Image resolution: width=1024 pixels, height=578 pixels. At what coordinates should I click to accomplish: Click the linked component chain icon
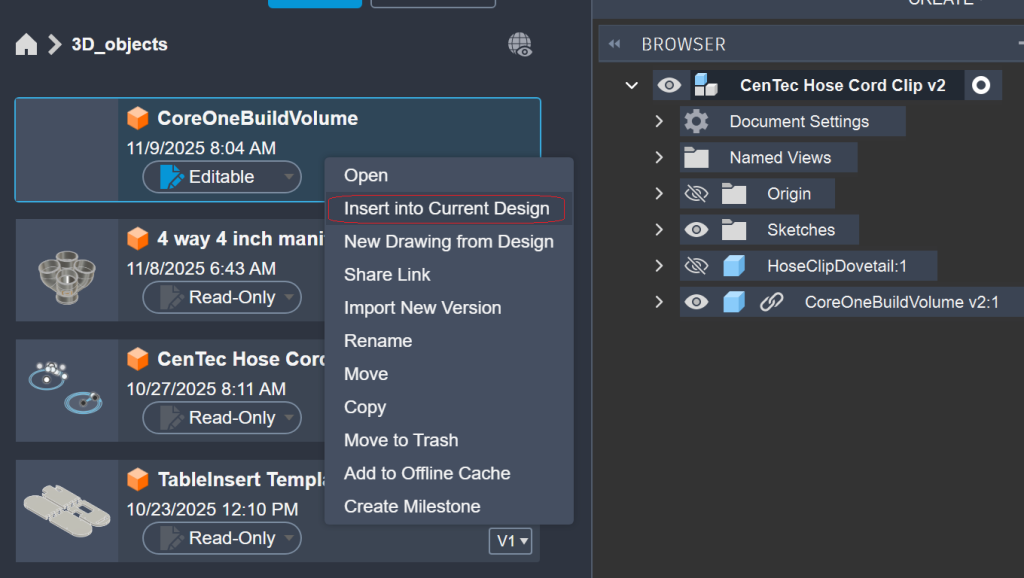tap(771, 302)
